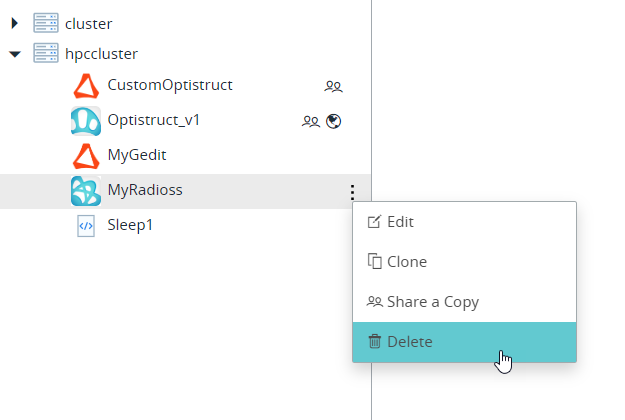The height and width of the screenshot is (420, 625).
Task: Click the shared users icon on Optistruct_v1
Action: pos(311,122)
